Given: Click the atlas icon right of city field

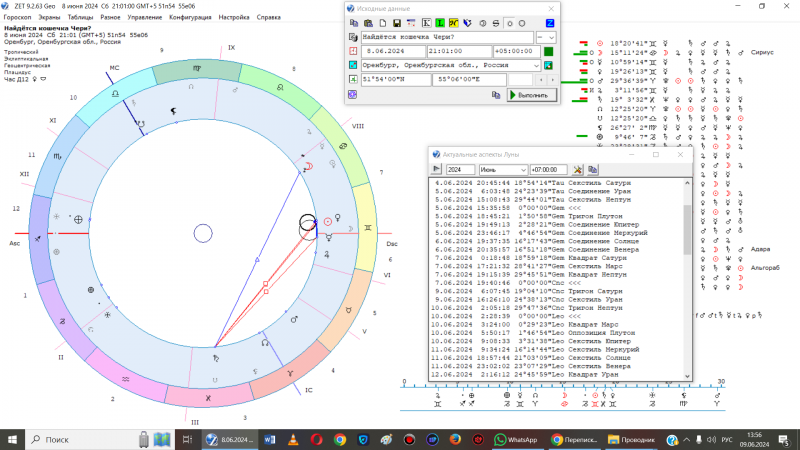Looking at the screenshot, I should click(x=549, y=65).
